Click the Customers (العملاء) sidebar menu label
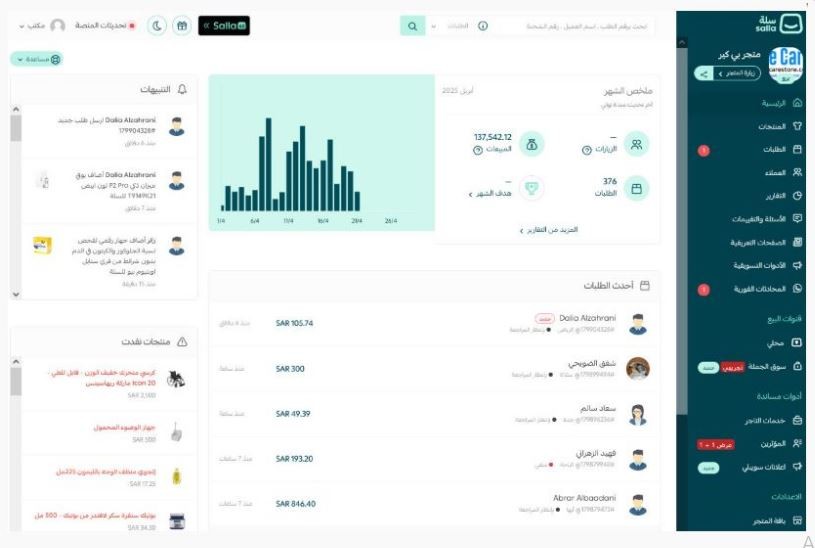The width and height of the screenshot is (815, 548). [x=775, y=173]
